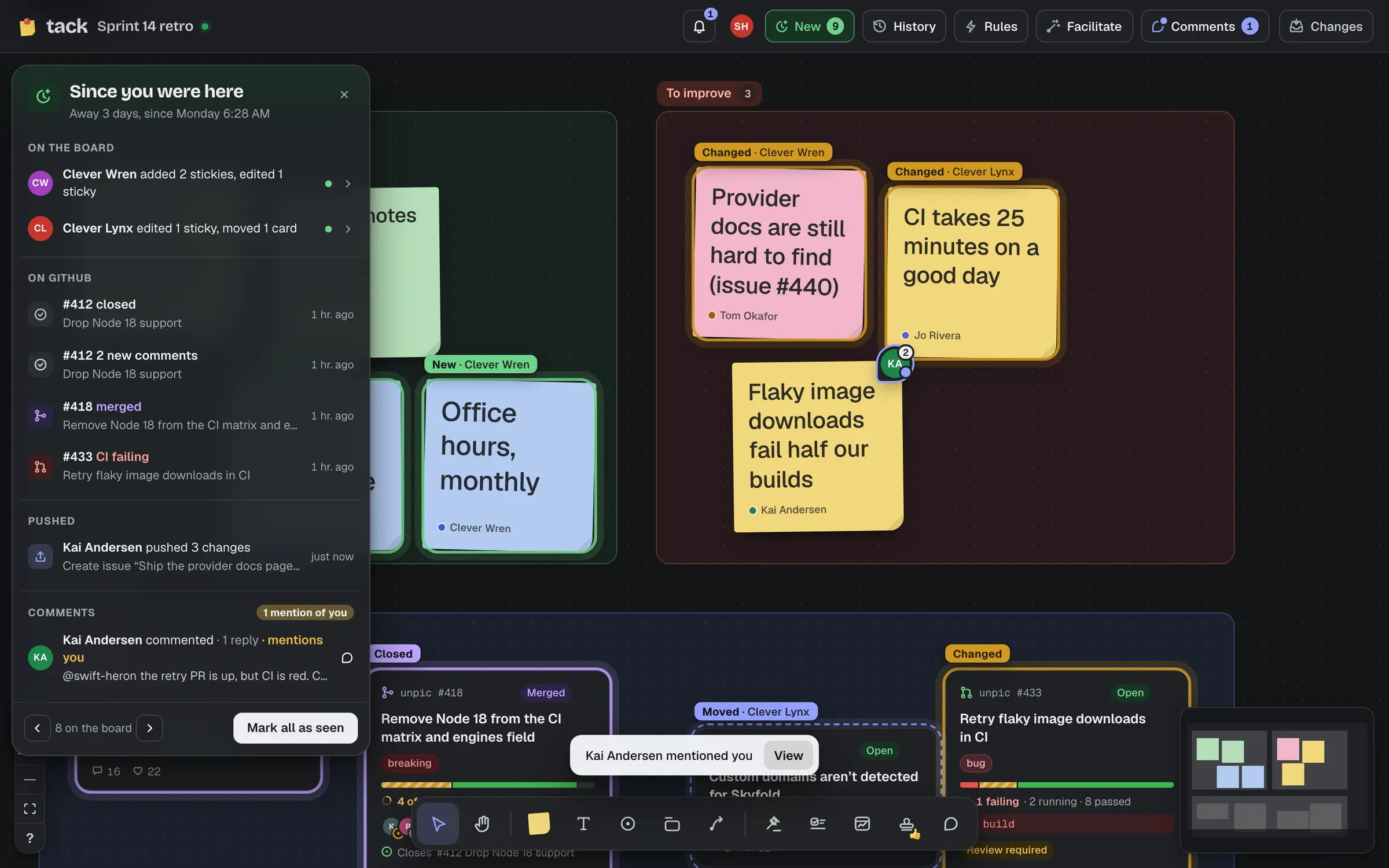
Task: Open comment bubble on Kai Andersen's comment
Action: point(347,658)
